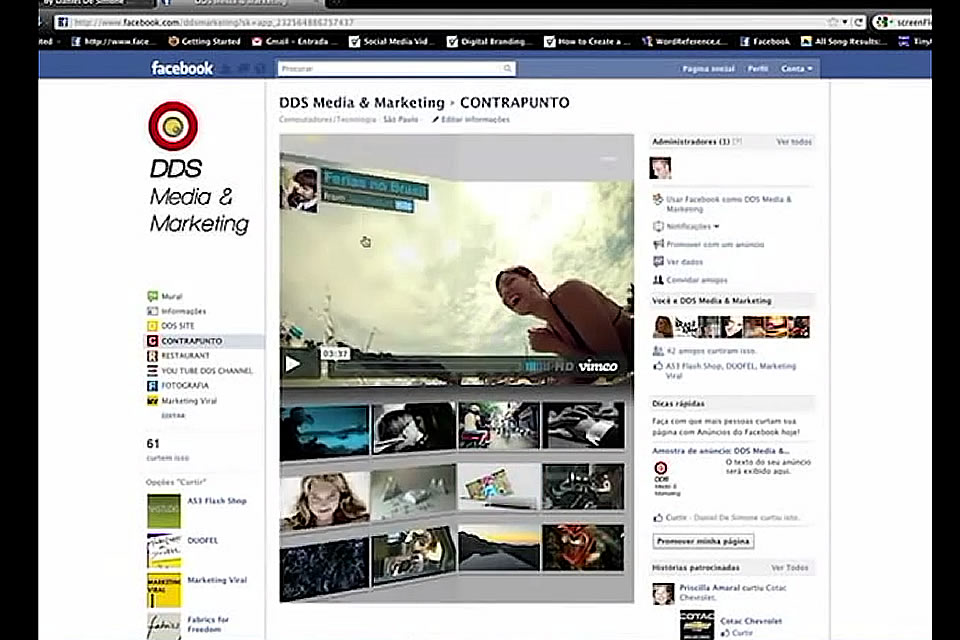Viewport: 960px width, 640px height.
Task: Click the administrator profile photo
Action: (x=660, y=168)
